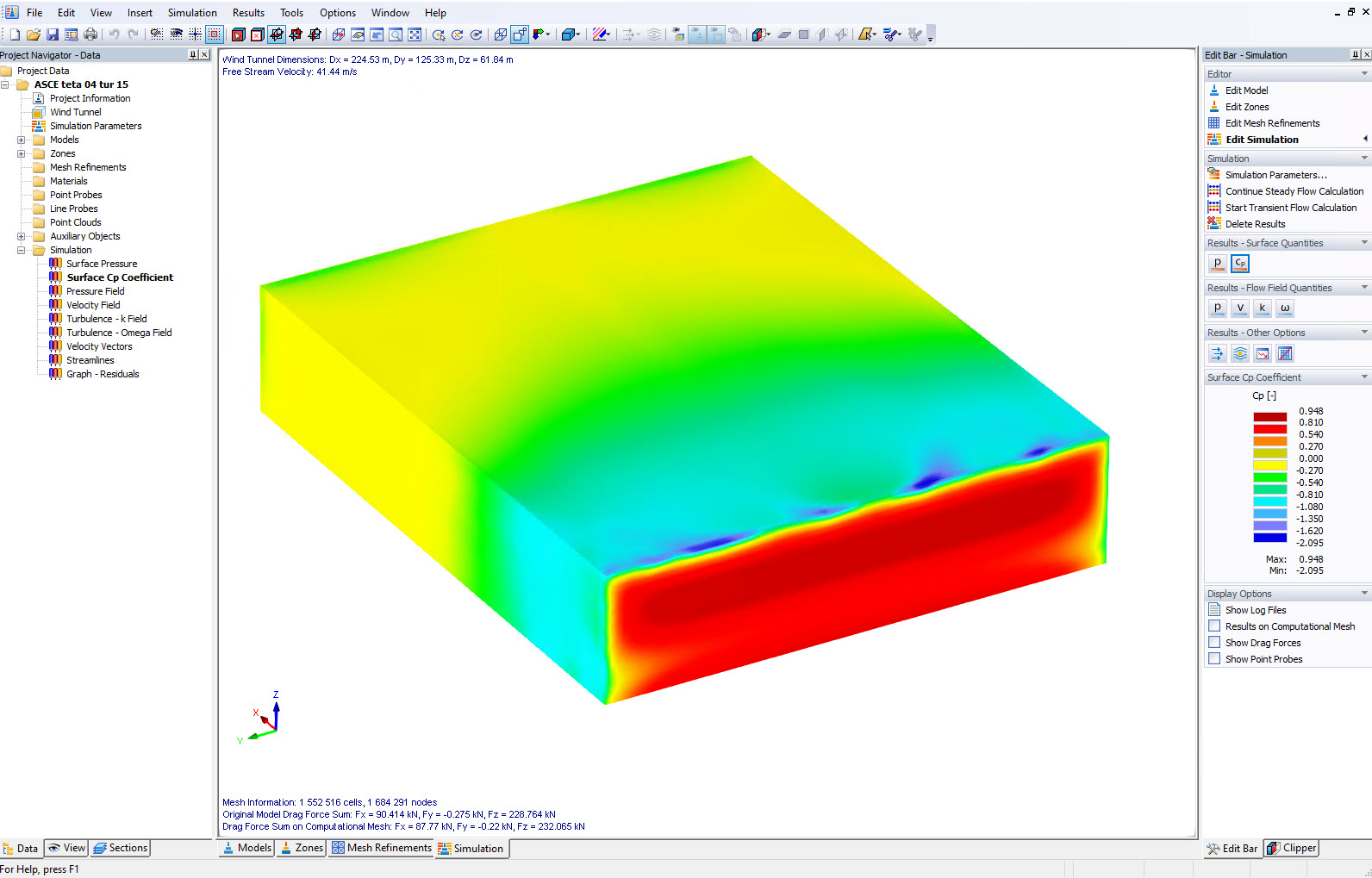Show velocity v flow field quantity
1372x878 pixels.
tap(1240, 308)
